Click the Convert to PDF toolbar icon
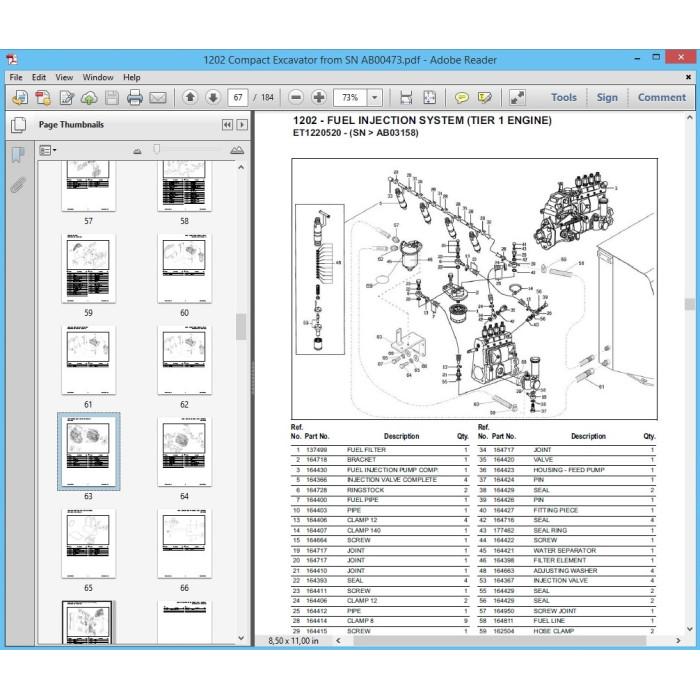The width and height of the screenshot is (700, 700). [42, 97]
